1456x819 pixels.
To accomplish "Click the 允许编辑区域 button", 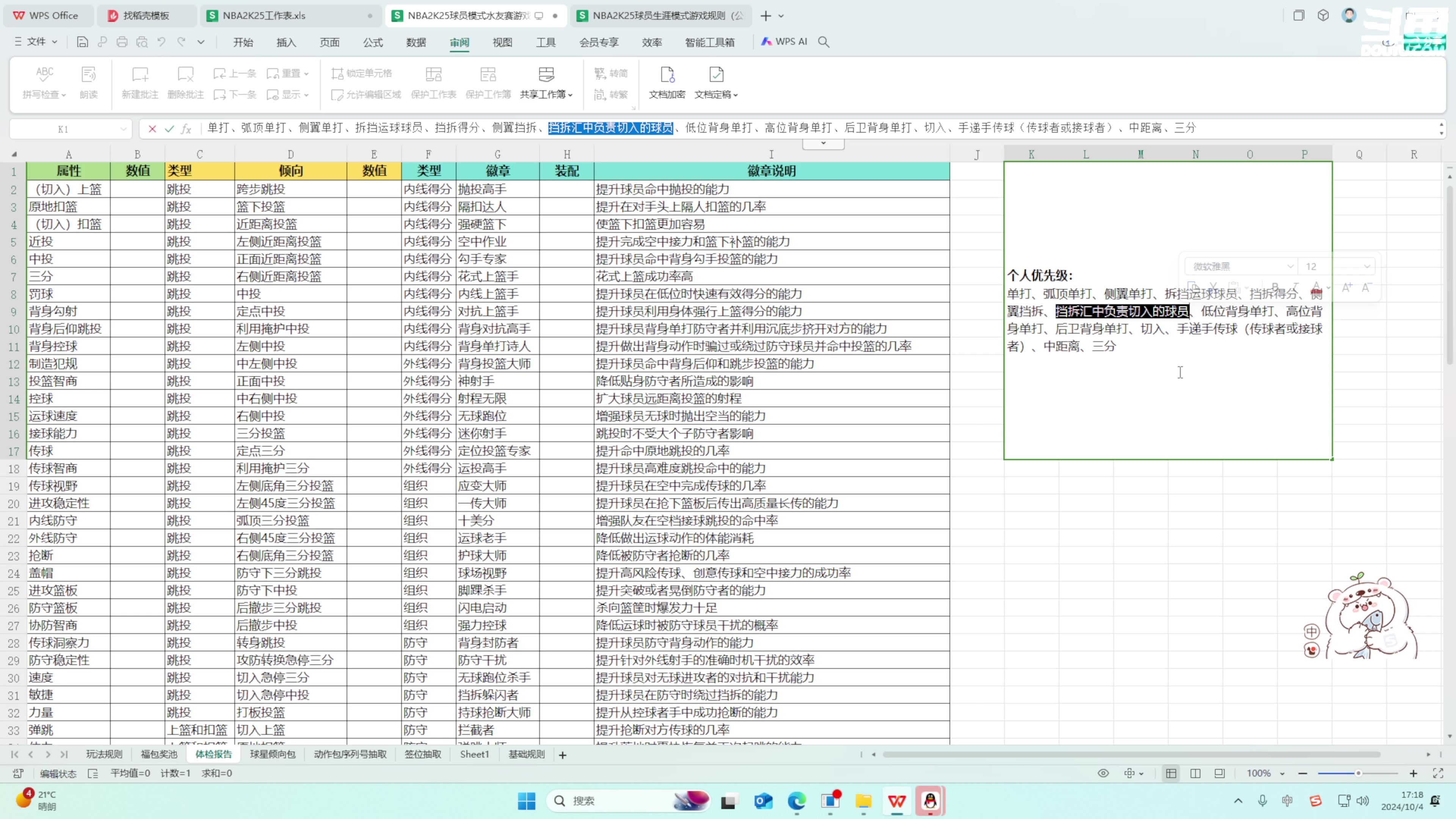I will [x=366, y=94].
